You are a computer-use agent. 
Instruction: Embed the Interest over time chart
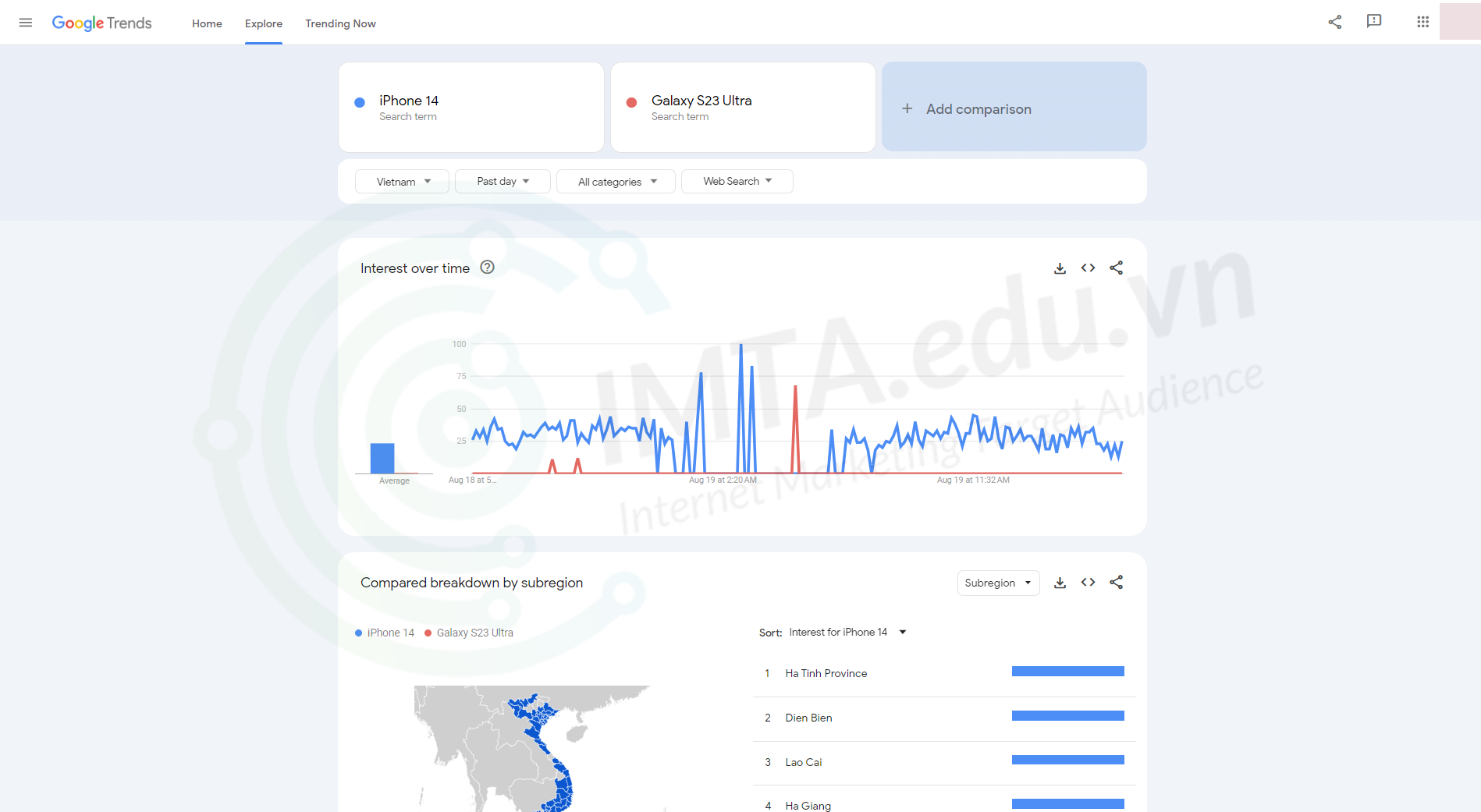tap(1089, 268)
